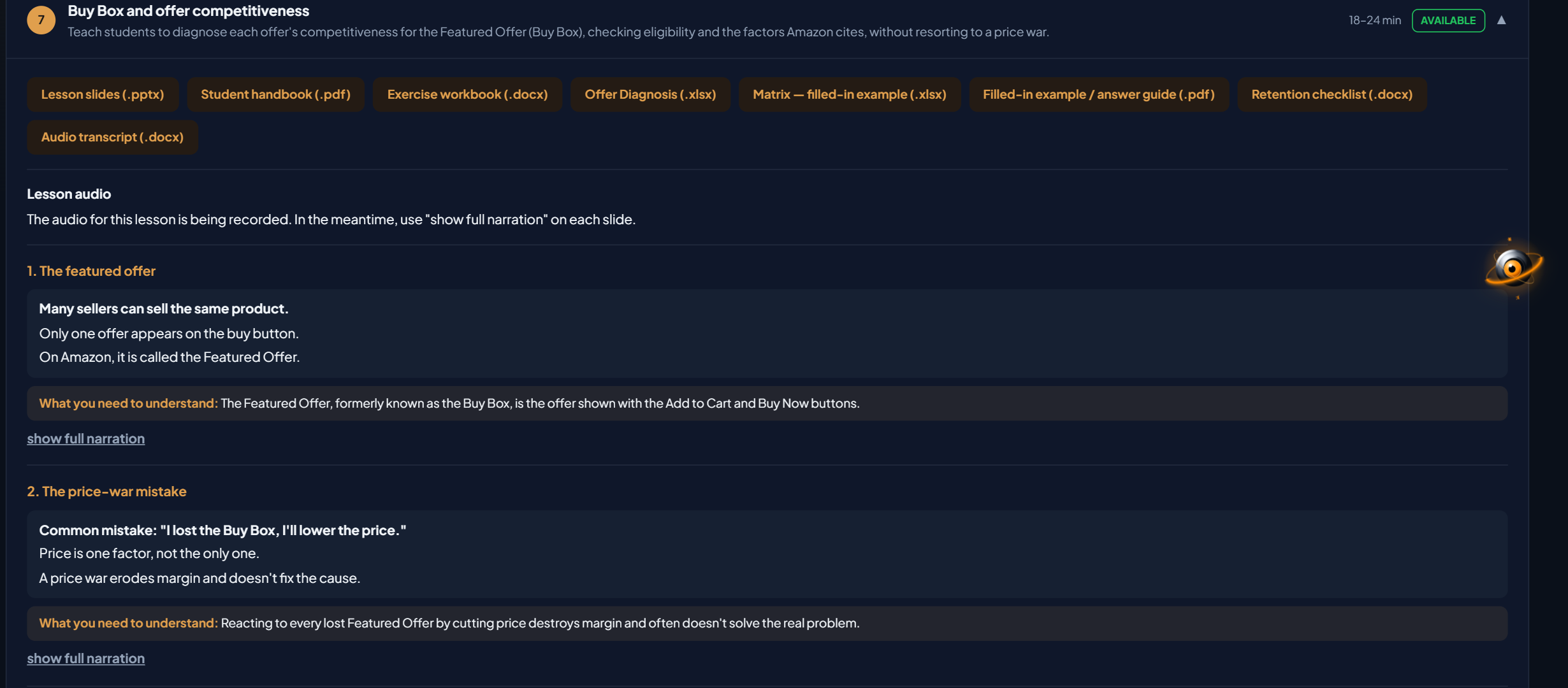Show full narration for The featured offer
1568x688 pixels.
pos(85,438)
